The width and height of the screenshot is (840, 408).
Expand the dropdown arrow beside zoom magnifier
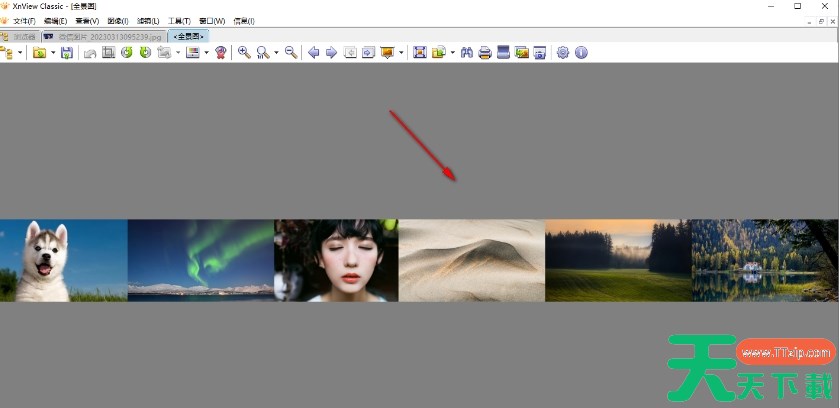coord(276,52)
